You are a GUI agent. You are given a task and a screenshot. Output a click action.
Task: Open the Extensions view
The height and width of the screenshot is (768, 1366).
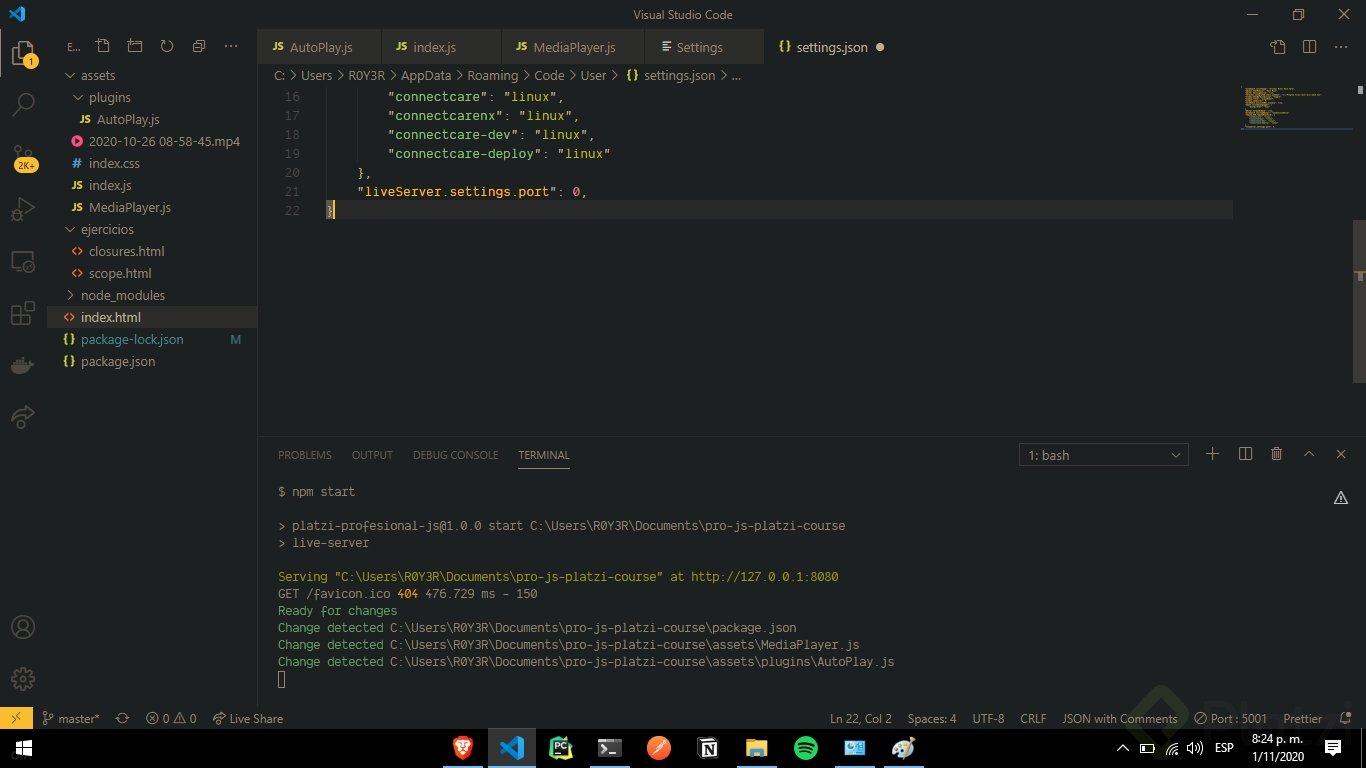[23, 314]
